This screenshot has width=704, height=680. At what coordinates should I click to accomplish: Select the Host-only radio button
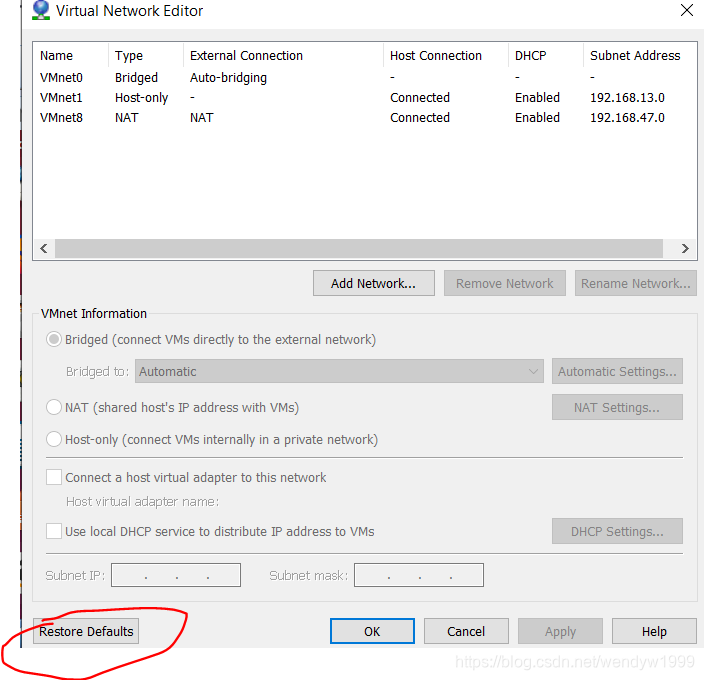coord(54,439)
